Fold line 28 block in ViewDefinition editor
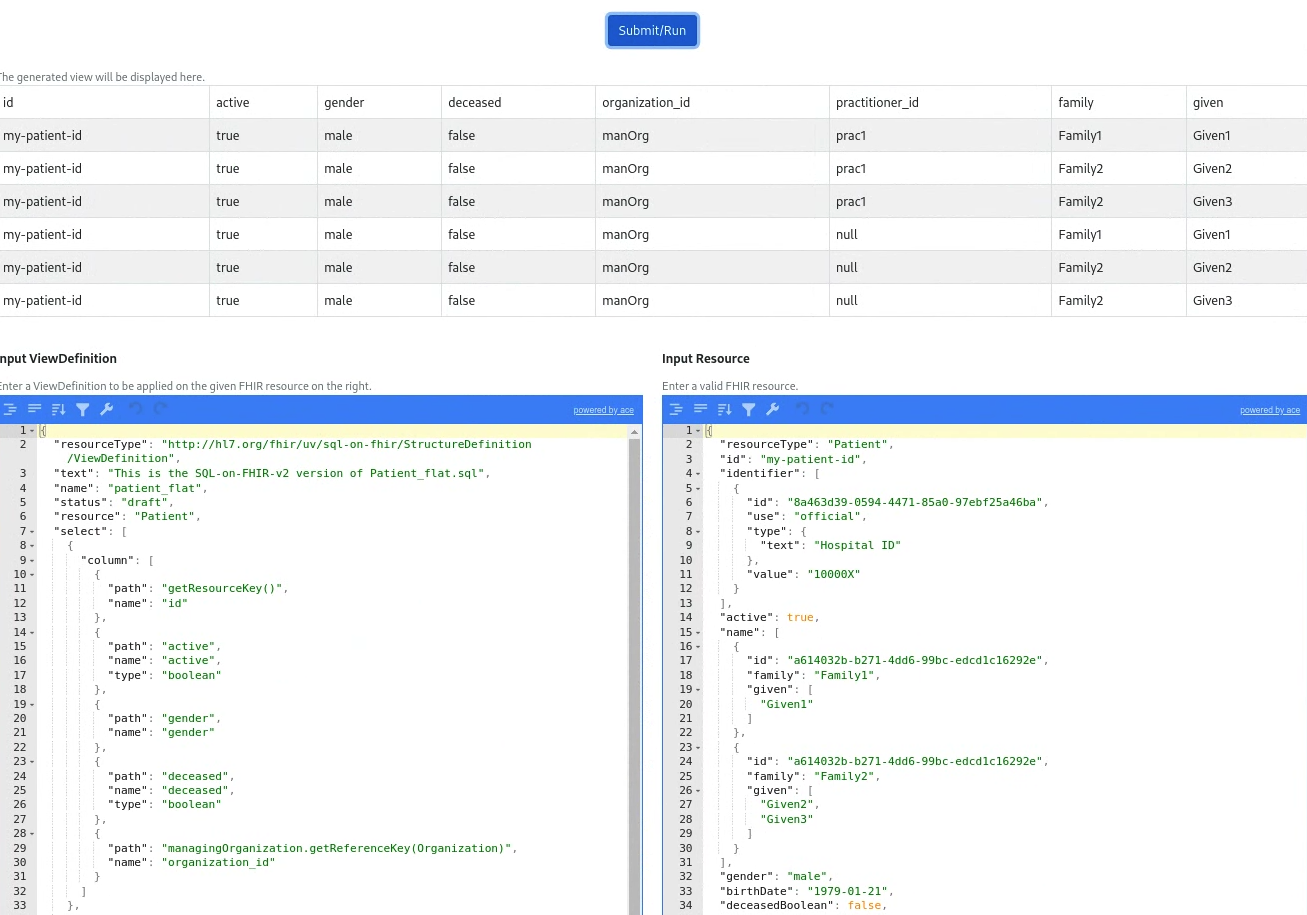Viewport: 1307px width, 915px height. click(x=32, y=833)
